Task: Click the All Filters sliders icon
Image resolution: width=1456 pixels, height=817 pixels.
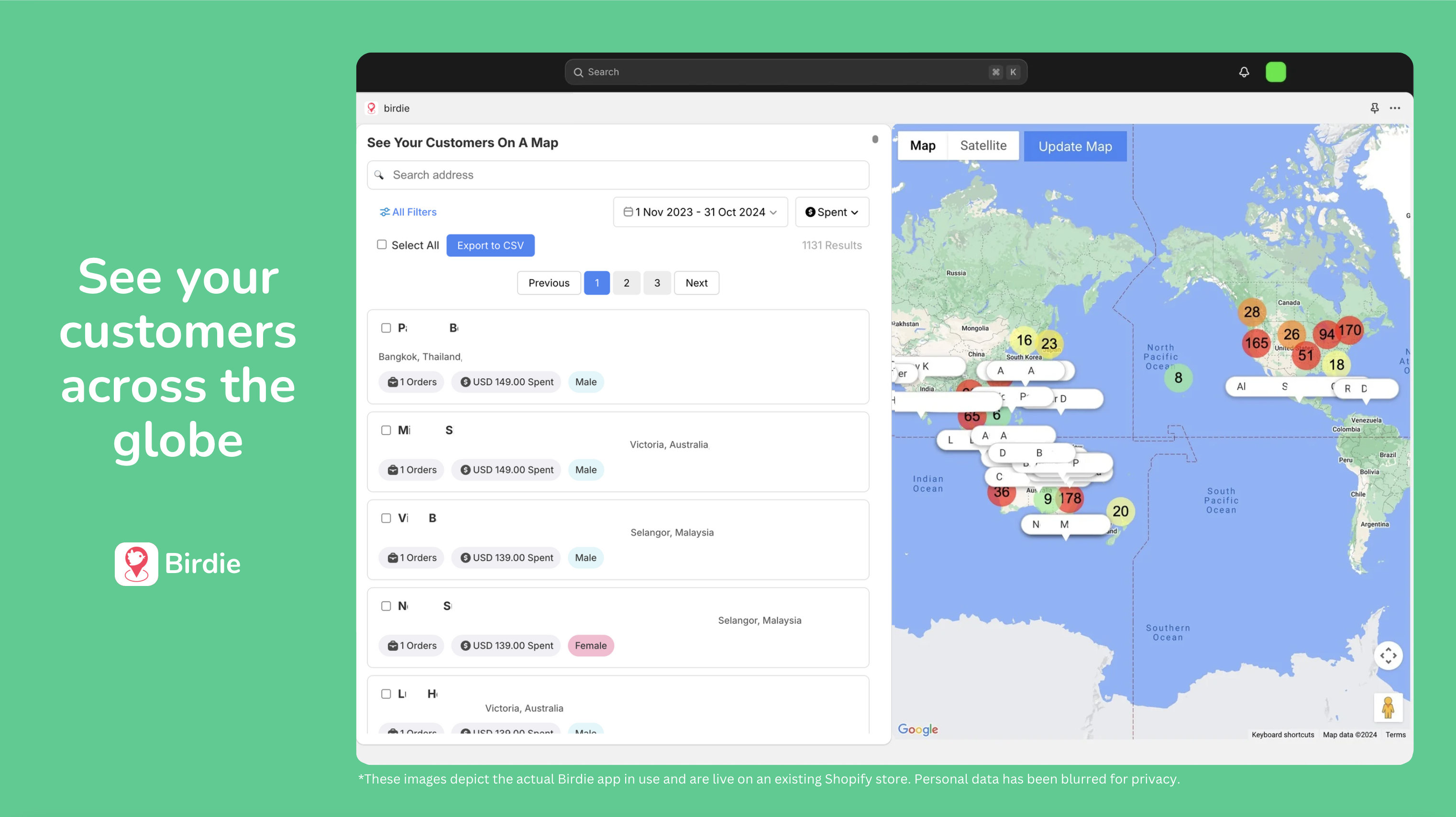Action: click(x=385, y=212)
